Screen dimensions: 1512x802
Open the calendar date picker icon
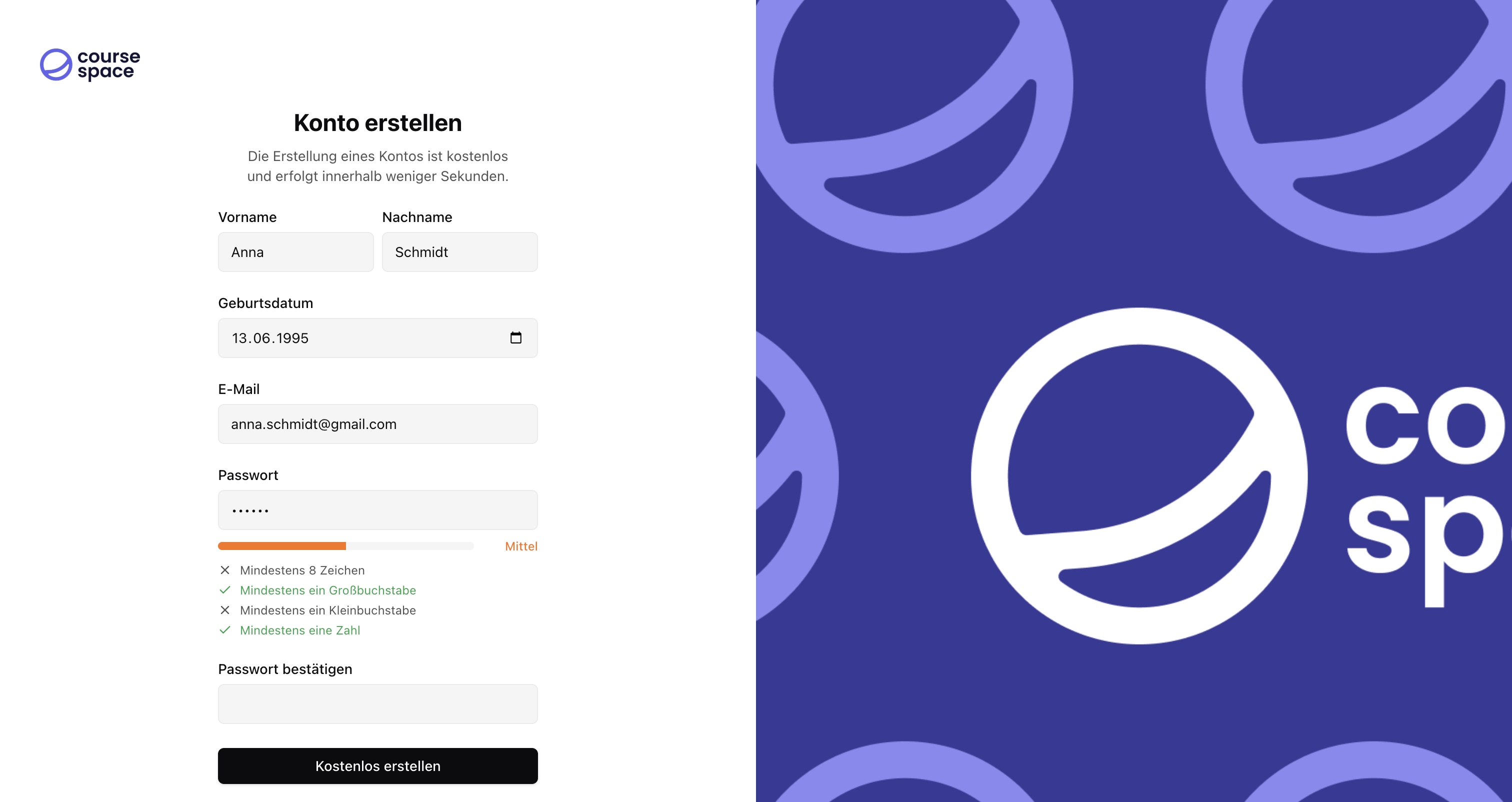tap(515, 337)
